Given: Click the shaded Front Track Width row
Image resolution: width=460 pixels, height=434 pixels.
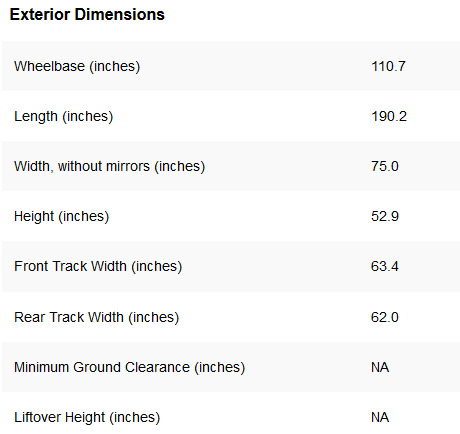Looking at the screenshot, I should 231,266.
